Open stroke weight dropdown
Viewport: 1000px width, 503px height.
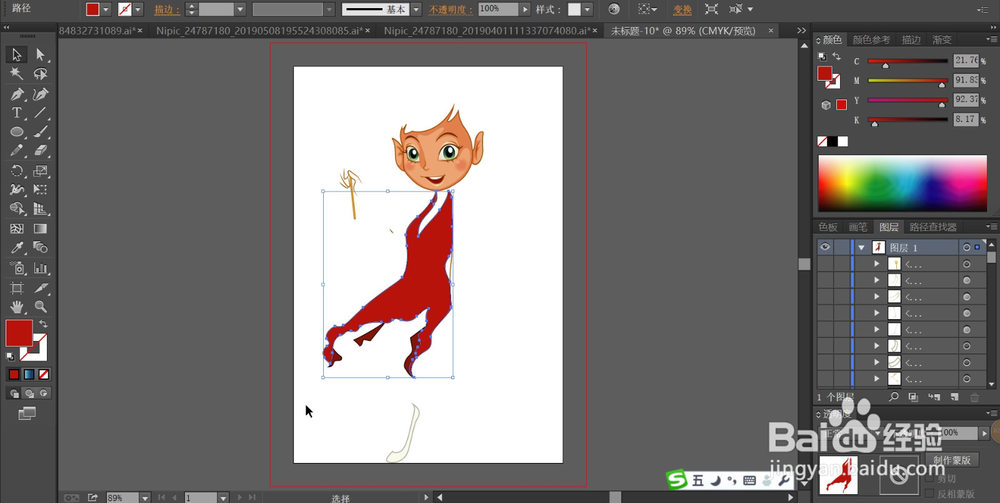coord(240,10)
